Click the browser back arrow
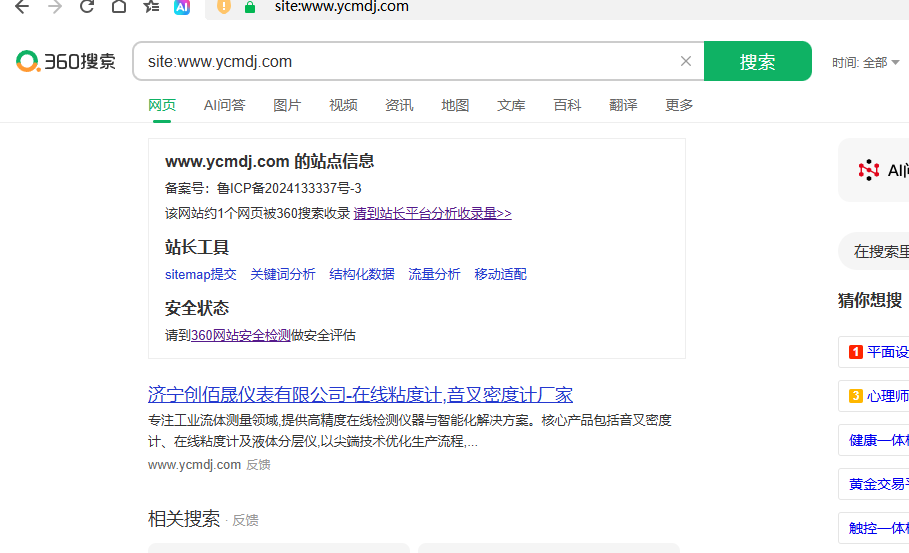The height and width of the screenshot is (553, 909). pyautogui.click(x=22, y=6)
